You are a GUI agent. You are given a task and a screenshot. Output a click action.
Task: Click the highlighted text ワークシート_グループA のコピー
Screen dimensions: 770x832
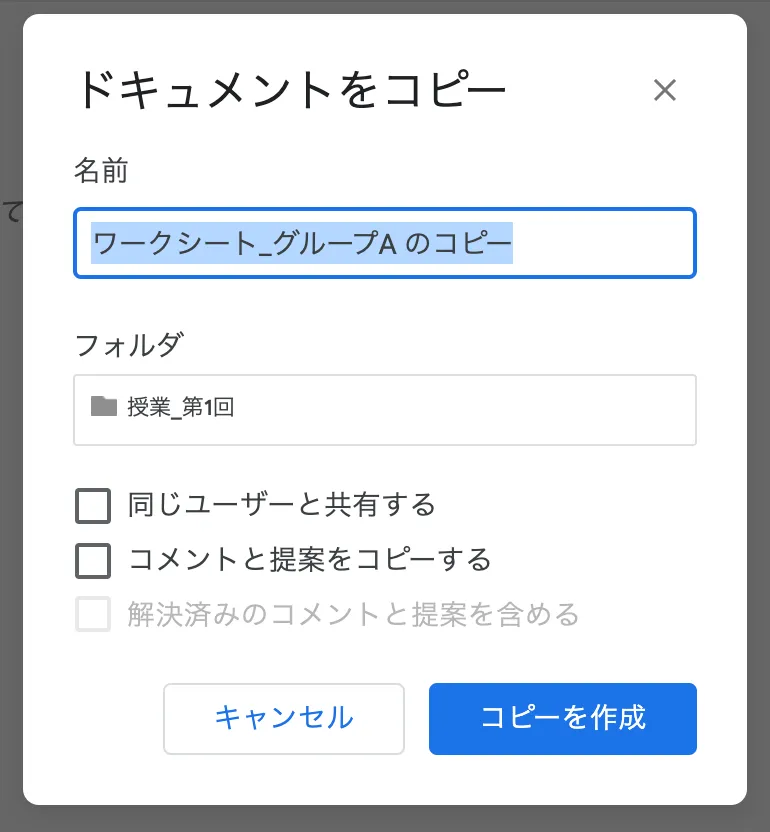(x=302, y=243)
